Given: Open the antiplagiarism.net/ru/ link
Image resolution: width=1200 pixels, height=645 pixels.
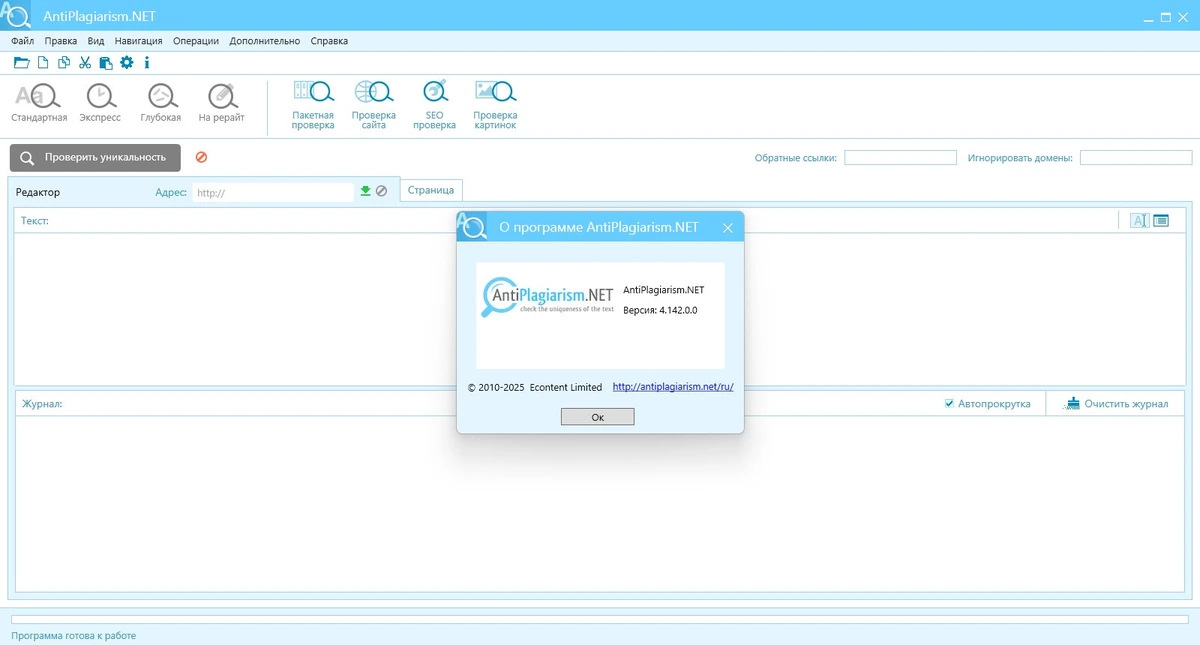Looking at the screenshot, I should pyautogui.click(x=673, y=387).
